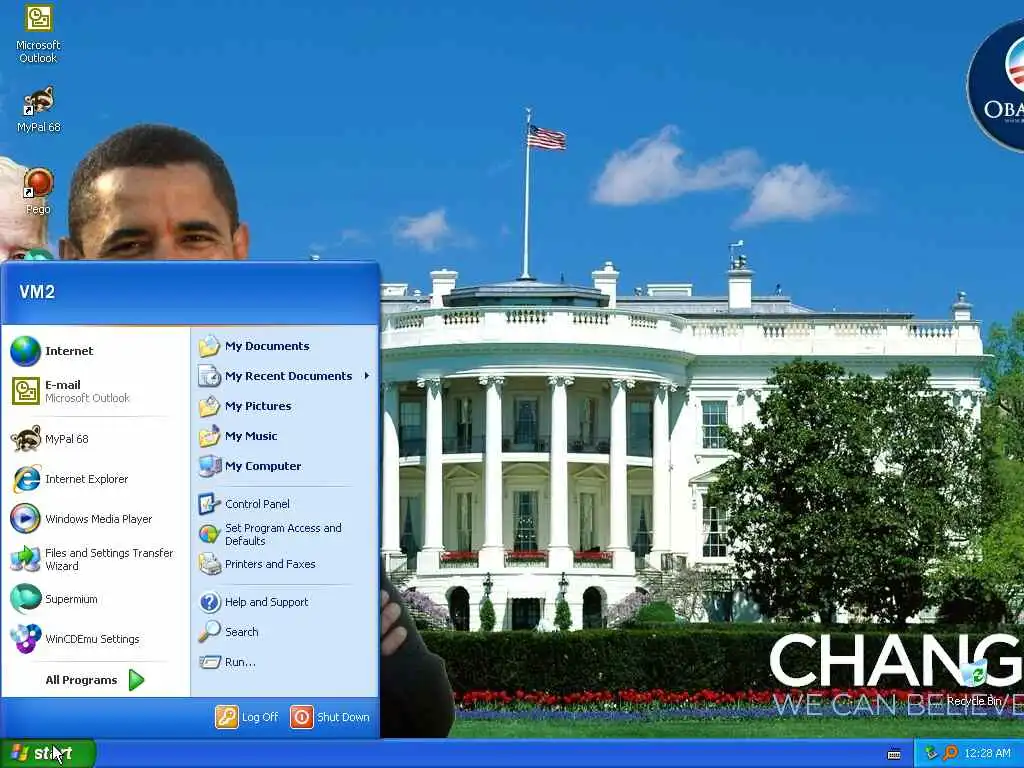Click the Windows Media Player icon
Screen dimensions: 1024x768
pyautogui.click(x=25, y=519)
